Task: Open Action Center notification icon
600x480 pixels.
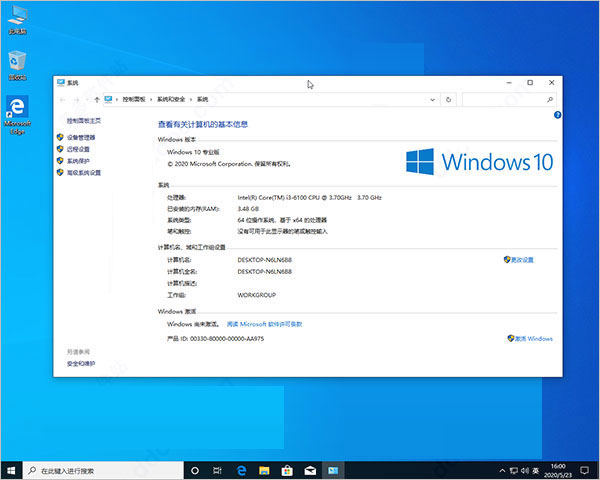Action: coord(584,471)
